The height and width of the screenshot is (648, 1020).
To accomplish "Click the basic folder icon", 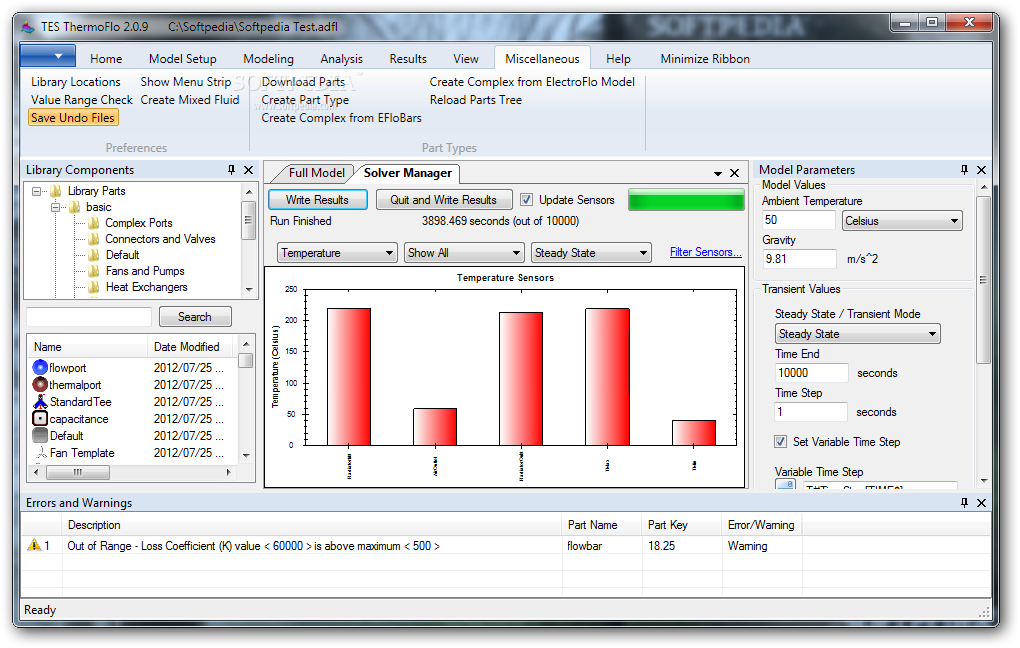I will (75, 207).
